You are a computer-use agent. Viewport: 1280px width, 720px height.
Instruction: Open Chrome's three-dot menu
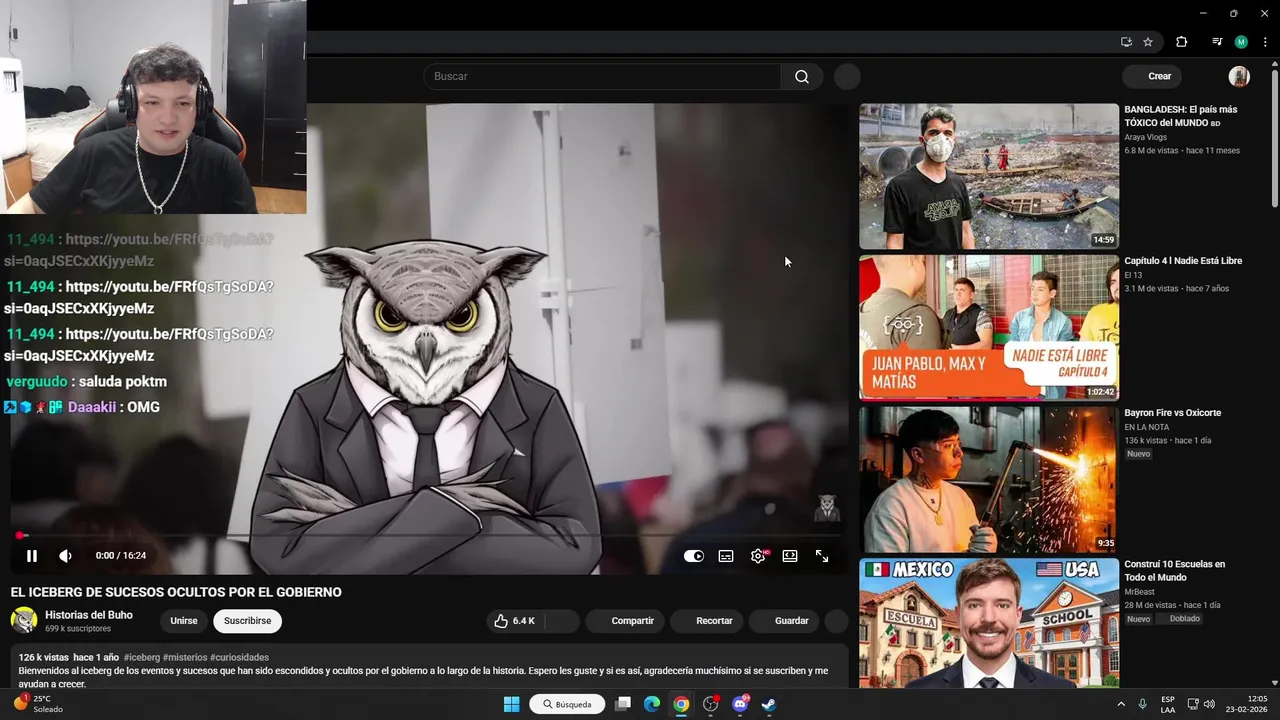pyautogui.click(x=1265, y=42)
